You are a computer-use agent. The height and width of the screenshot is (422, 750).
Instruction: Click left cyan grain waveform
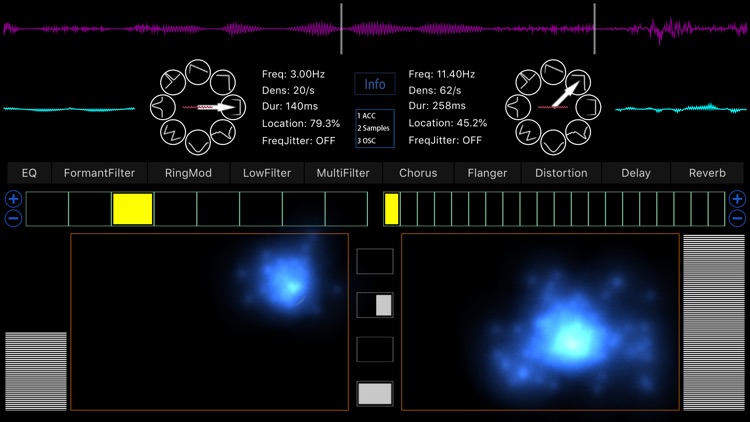(69, 109)
